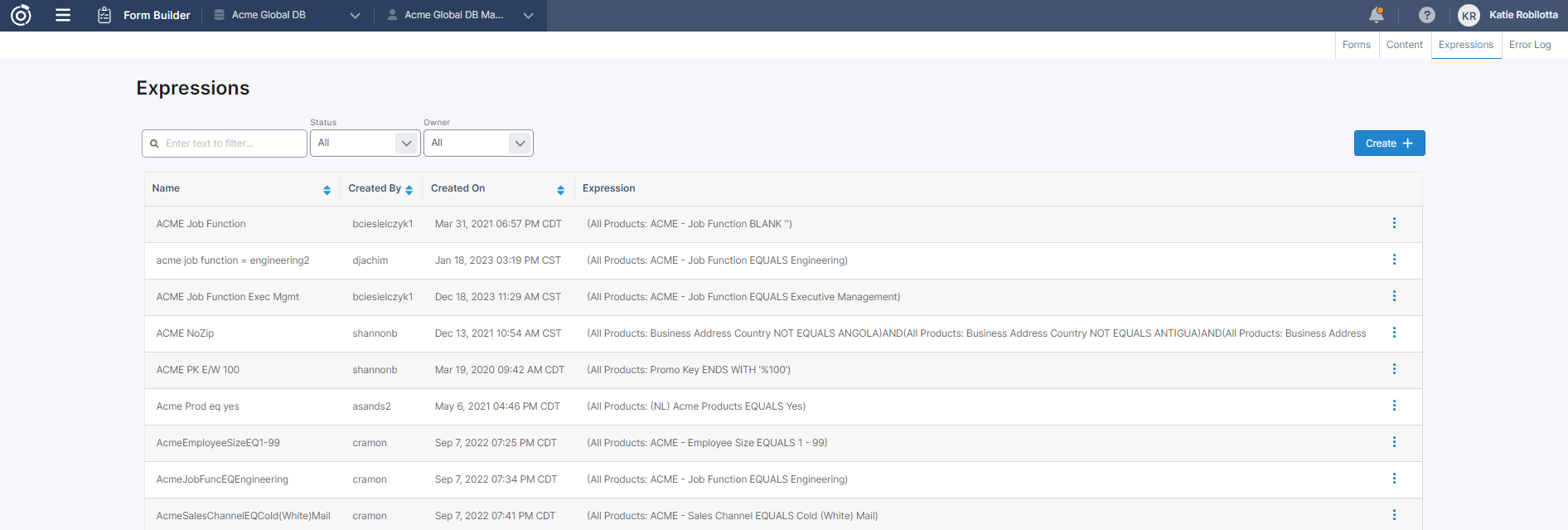Open the actions menu for the ACME Job Function row
Image resolution: width=1568 pixels, height=530 pixels.
tap(1394, 223)
